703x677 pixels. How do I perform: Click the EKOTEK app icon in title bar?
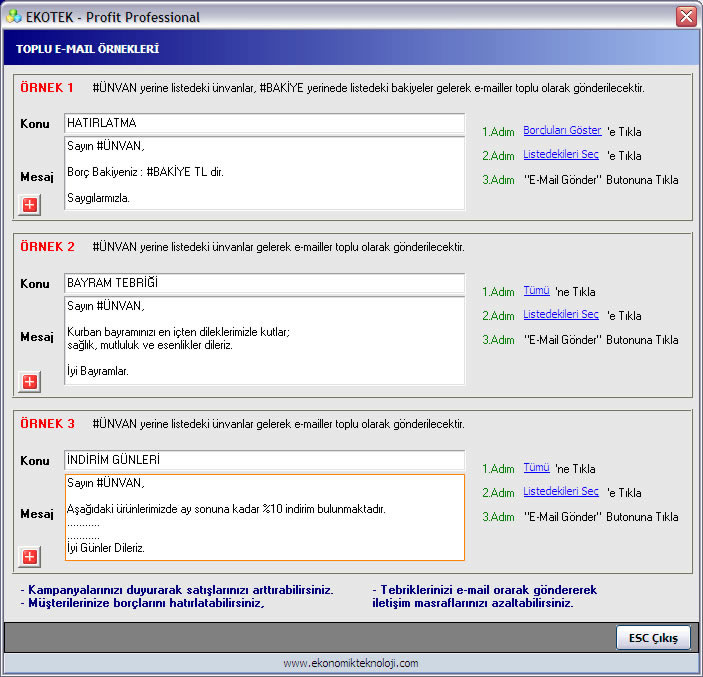click(x=14, y=17)
